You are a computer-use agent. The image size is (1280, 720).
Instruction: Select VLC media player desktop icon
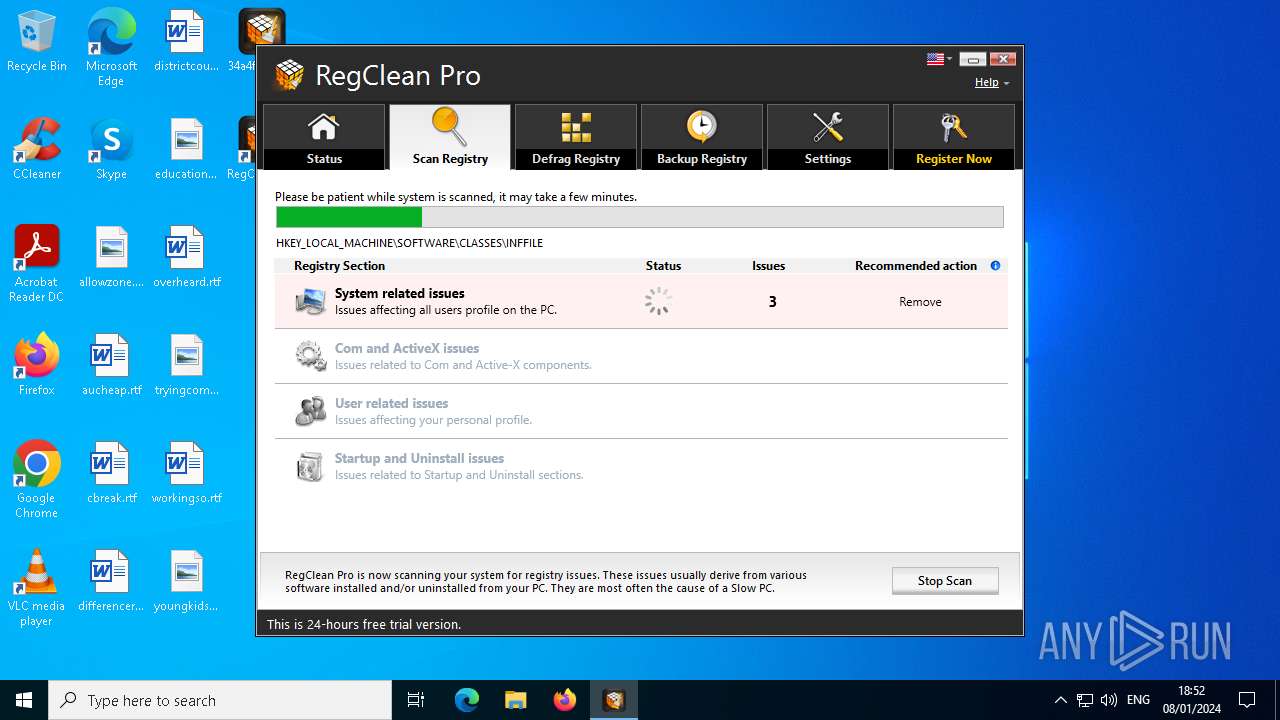[x=37, y=588]
